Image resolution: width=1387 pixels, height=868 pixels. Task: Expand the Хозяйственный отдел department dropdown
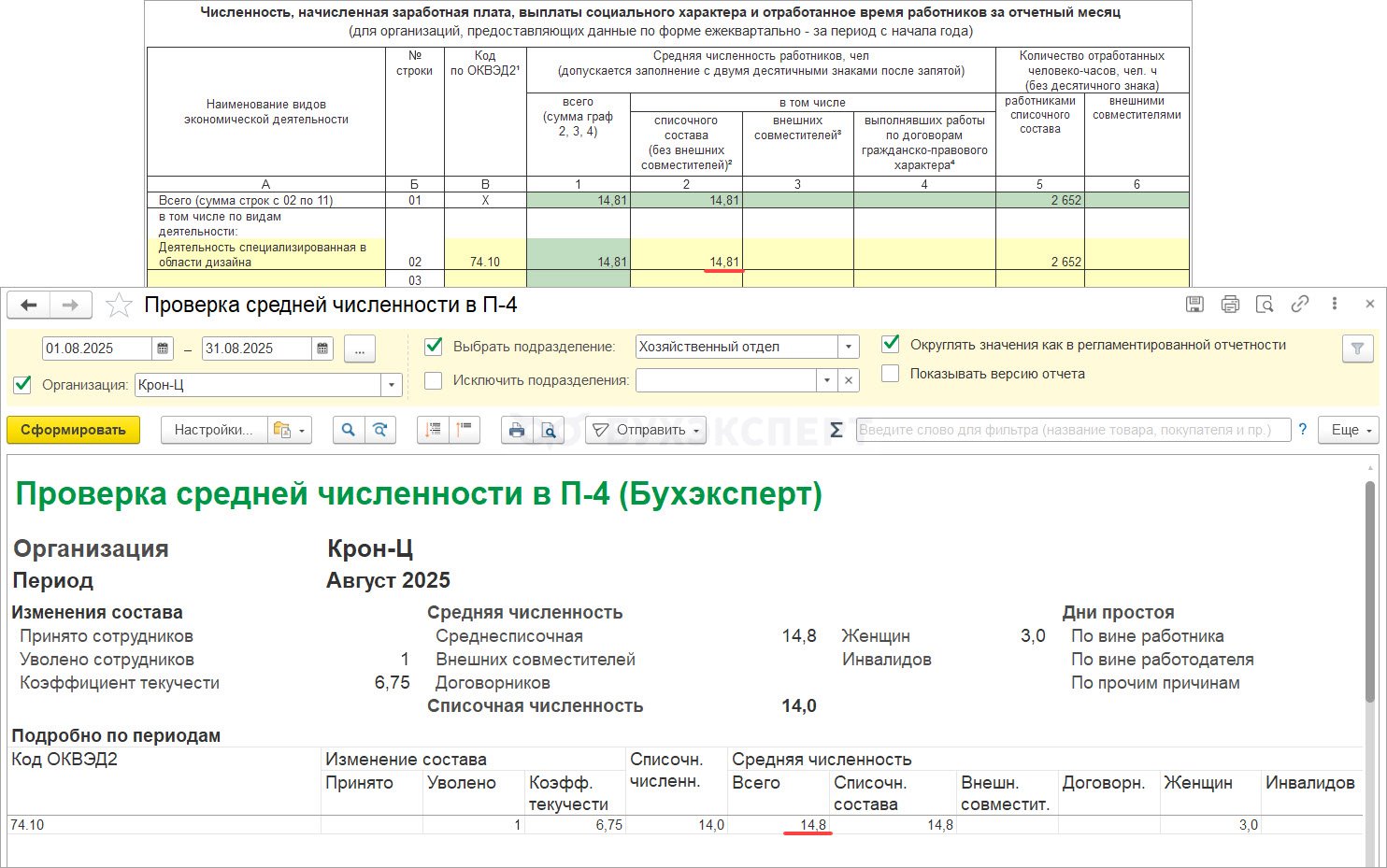848,347
